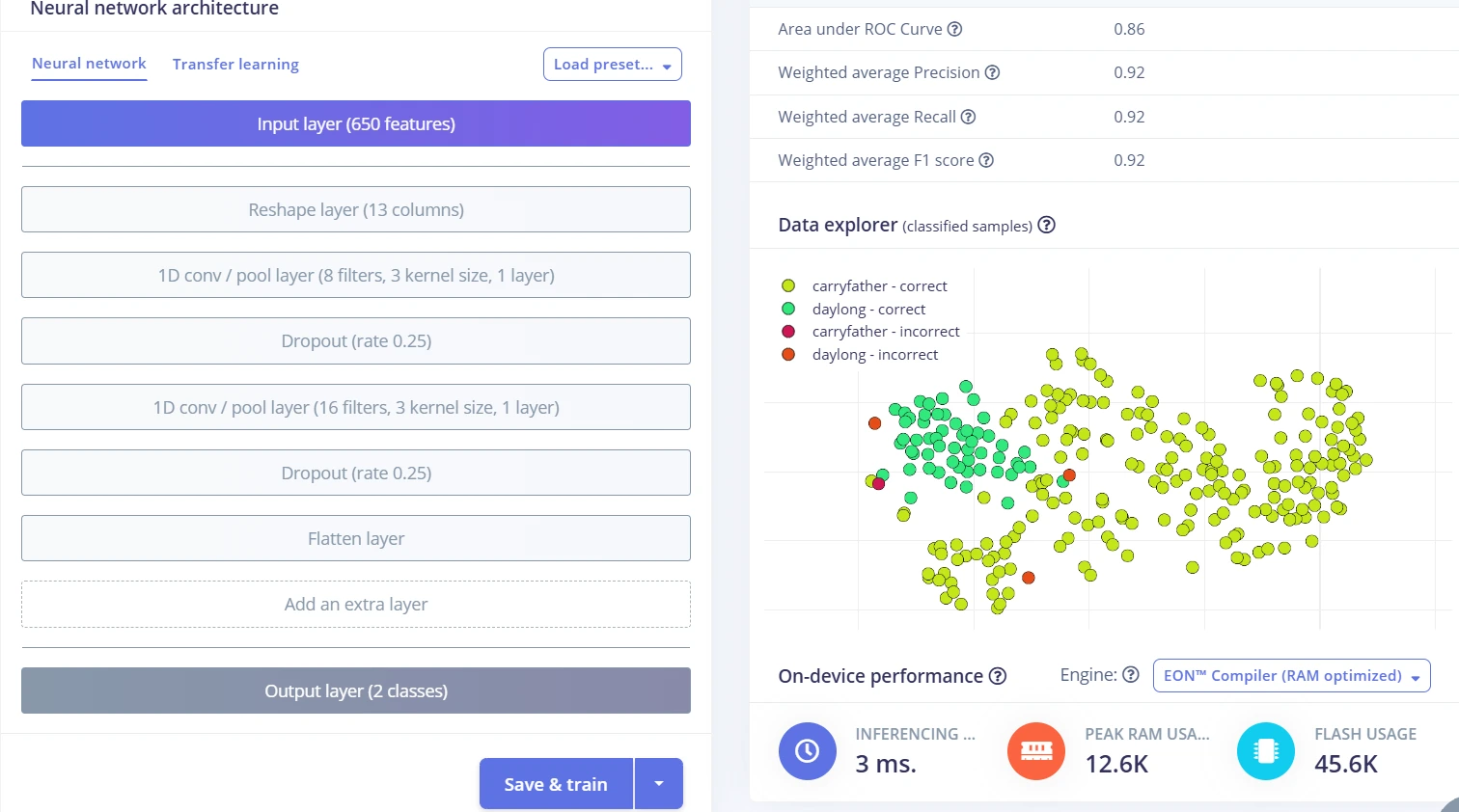Toggle 'daylong - incorrect' legend entry
Screen dimensions: 1459x812
coord(859,354)
